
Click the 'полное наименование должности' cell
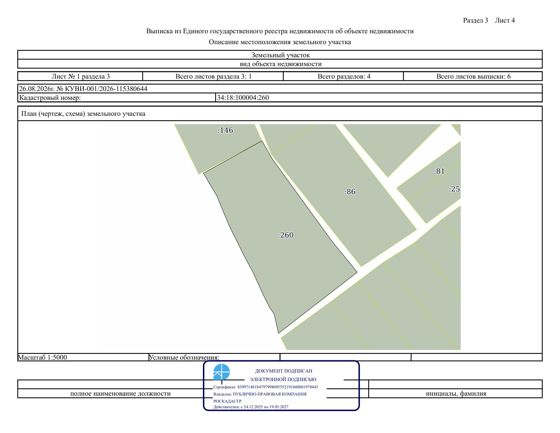click(120, 393)
